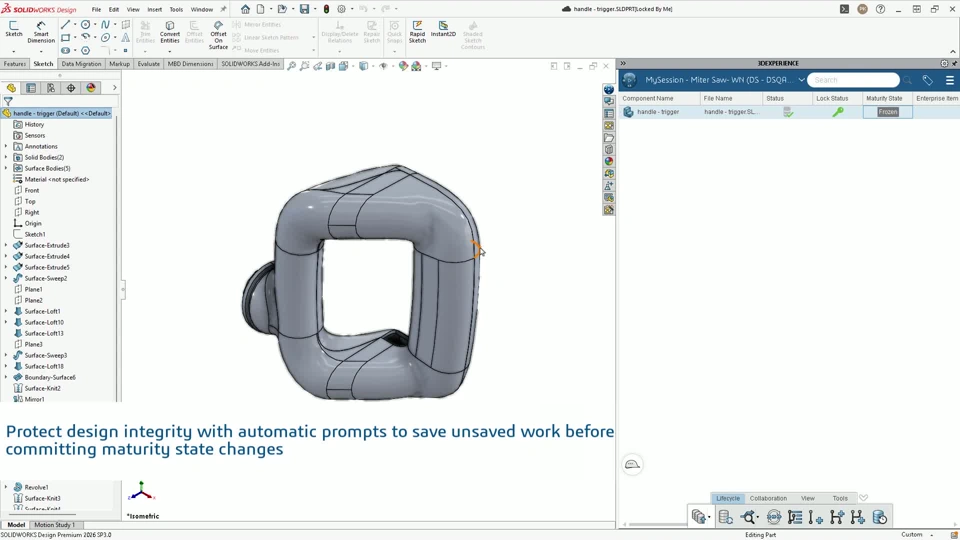Open the ConfigurationManager tab icon

[51, 88]
